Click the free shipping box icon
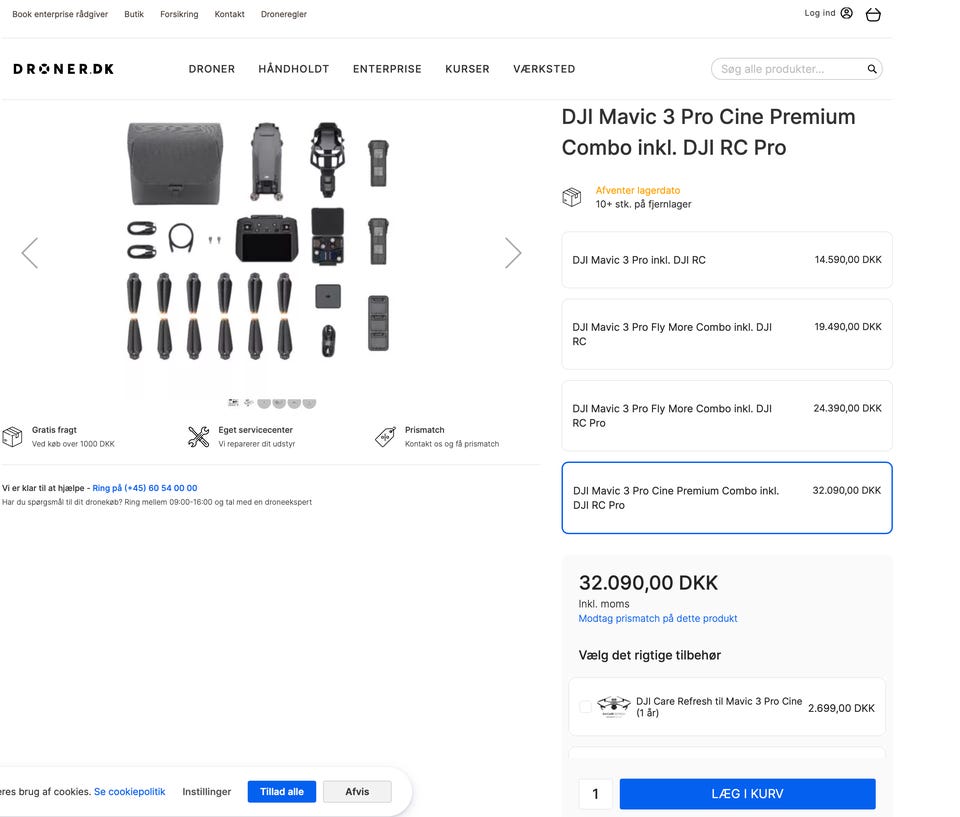 [x=12, y=437]
